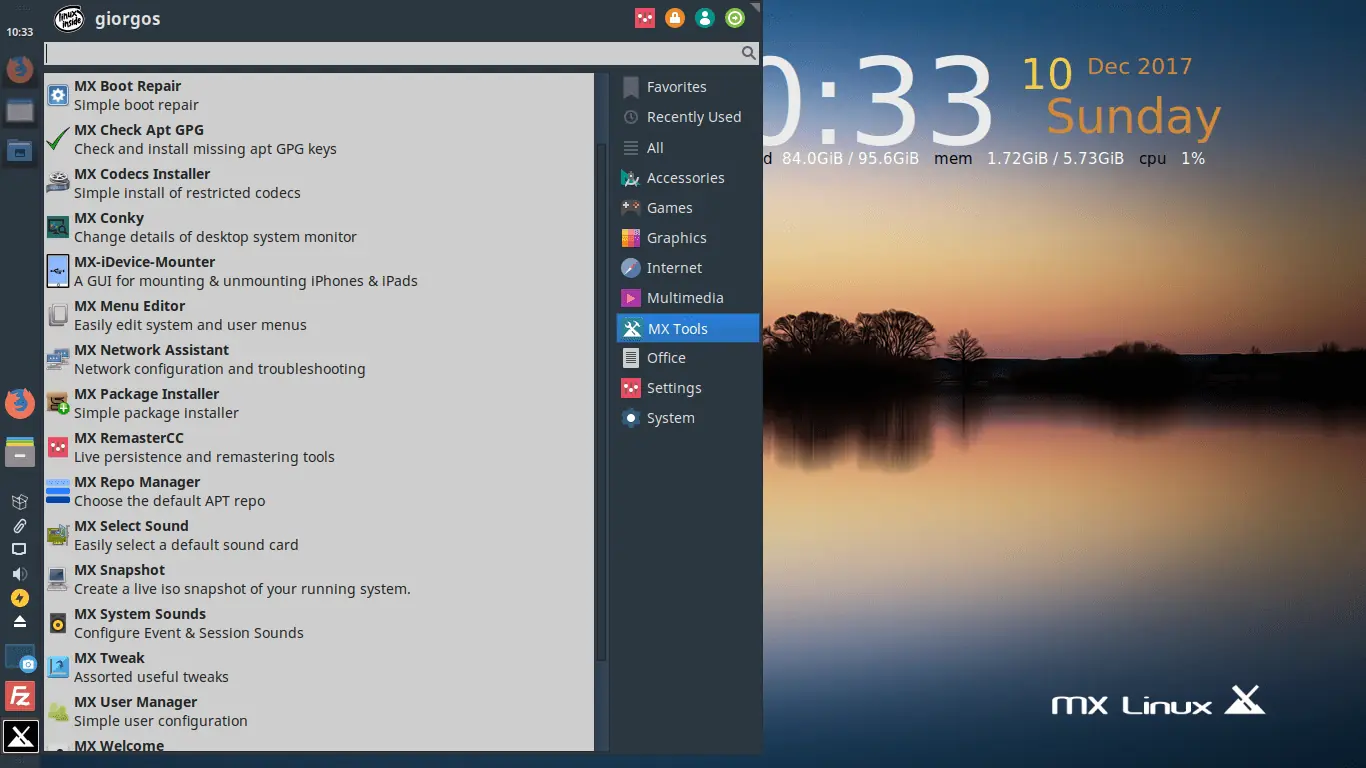The image size is (1366, 768).
Task: Select the Office category
Action: point(688,358)
